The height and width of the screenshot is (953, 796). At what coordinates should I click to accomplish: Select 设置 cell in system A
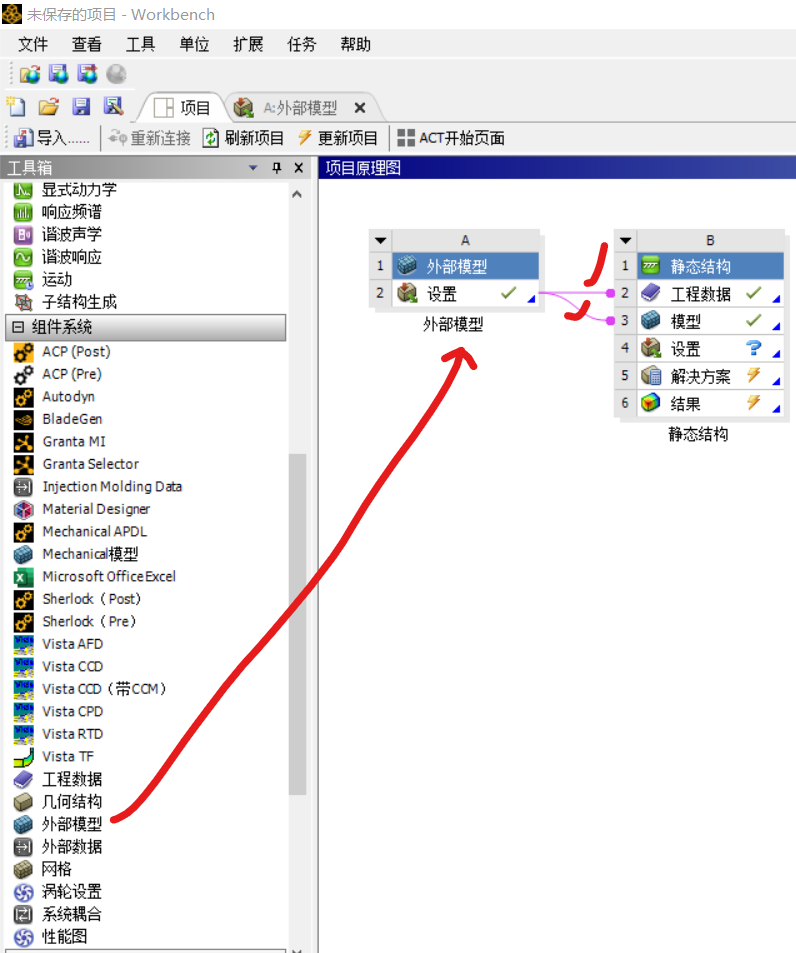click(465, 294)
